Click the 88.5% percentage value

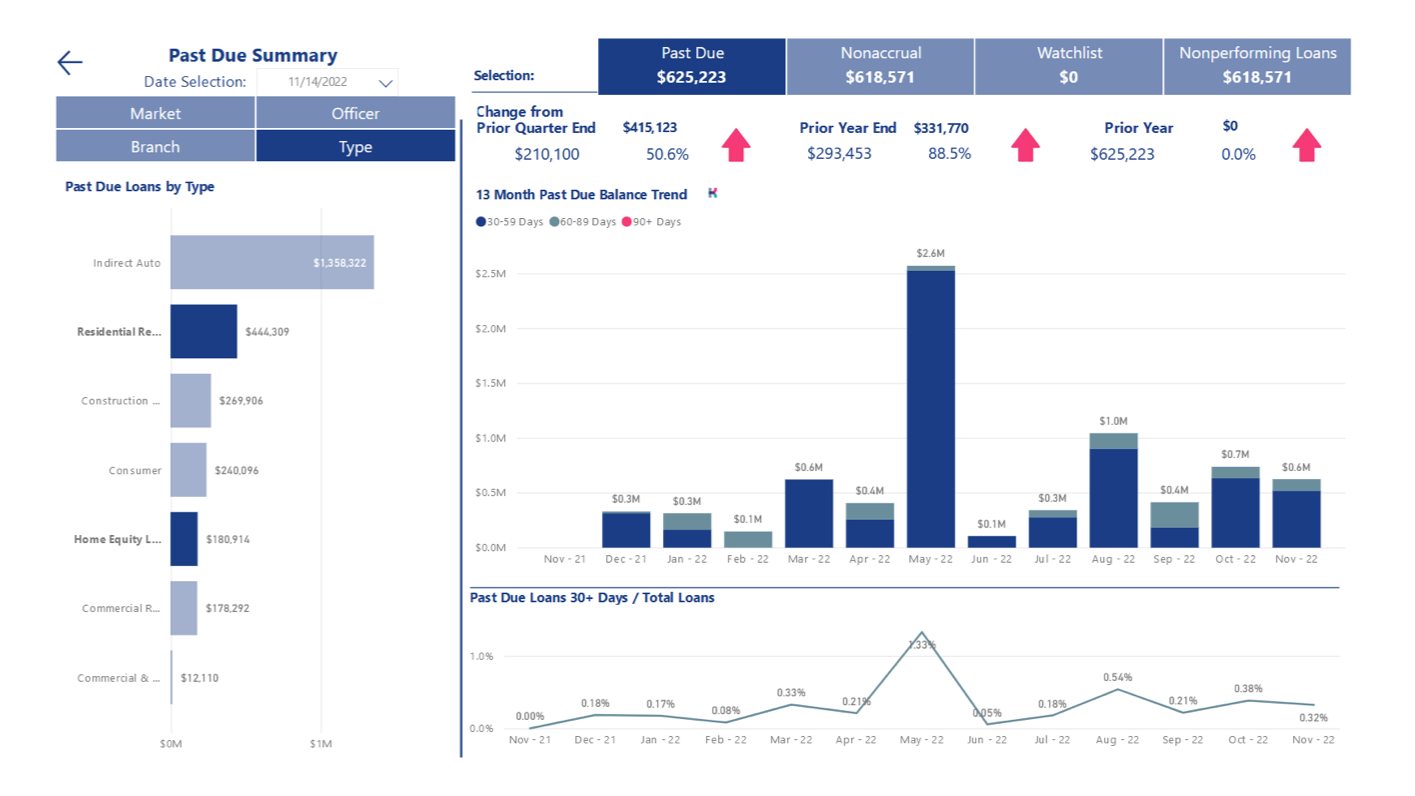(949, 154)
